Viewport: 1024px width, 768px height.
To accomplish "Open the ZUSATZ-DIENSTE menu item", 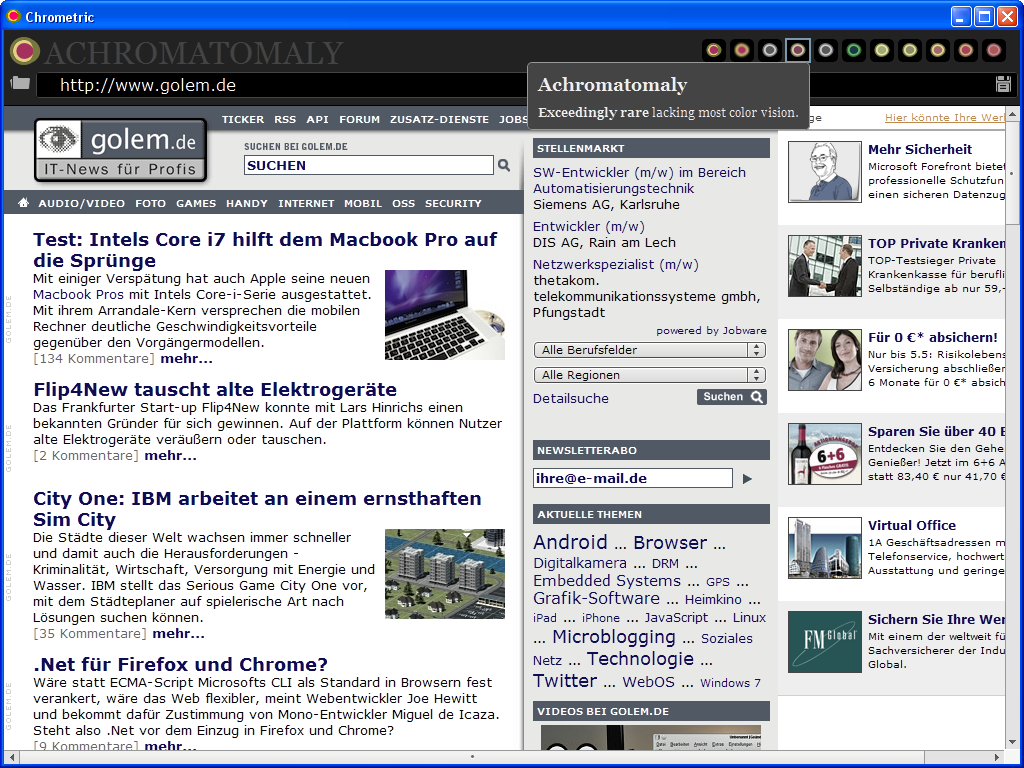I will pyautogui.click(x=440, y=120).
